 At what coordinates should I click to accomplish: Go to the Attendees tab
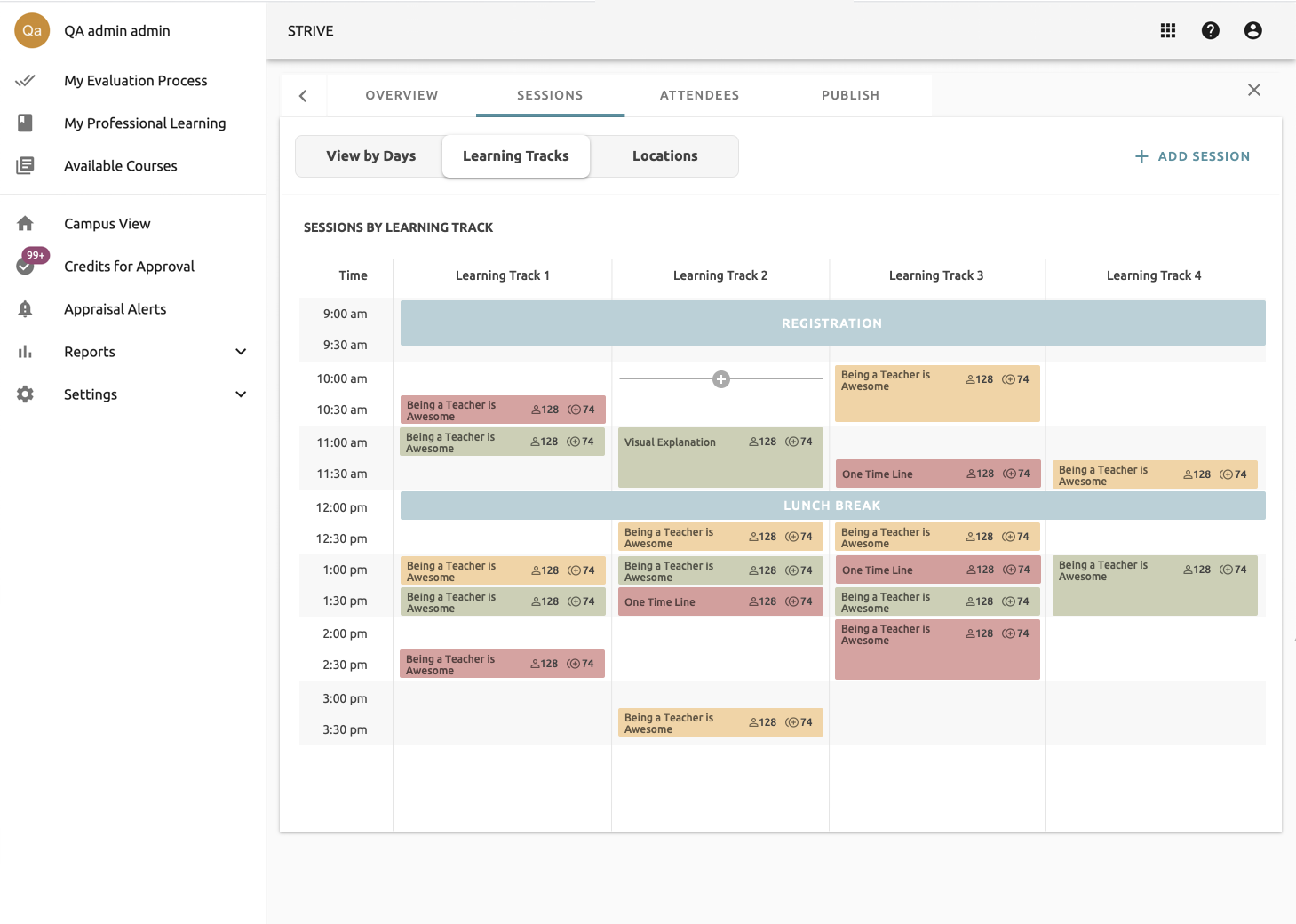[x=699, y=95]
